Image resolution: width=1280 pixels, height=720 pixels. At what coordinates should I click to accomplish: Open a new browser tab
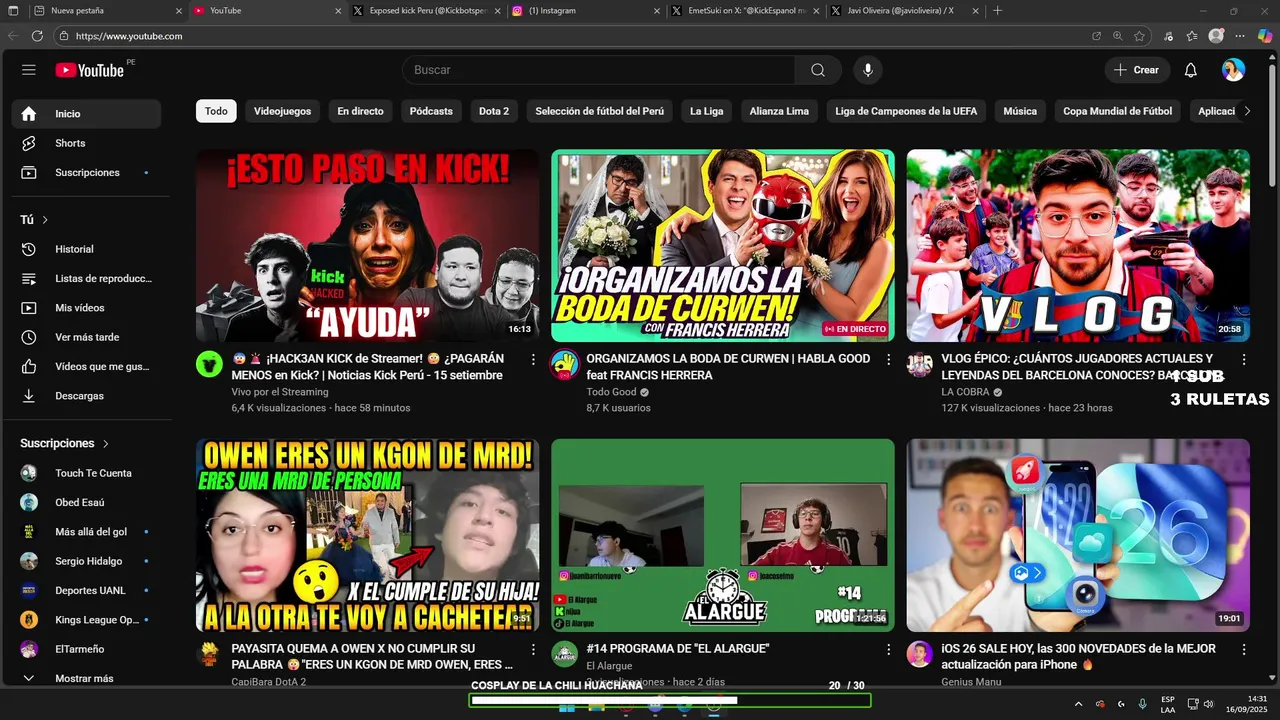pos(997,11)
